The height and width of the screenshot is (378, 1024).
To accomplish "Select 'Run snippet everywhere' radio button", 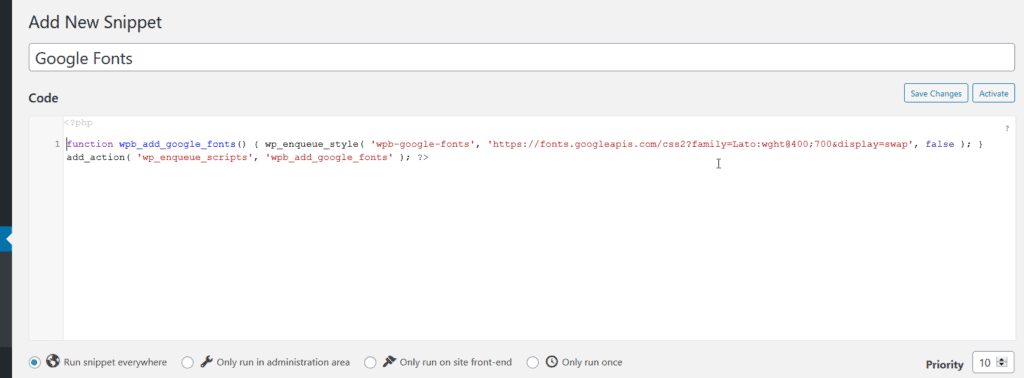I will tap(35, 362).
